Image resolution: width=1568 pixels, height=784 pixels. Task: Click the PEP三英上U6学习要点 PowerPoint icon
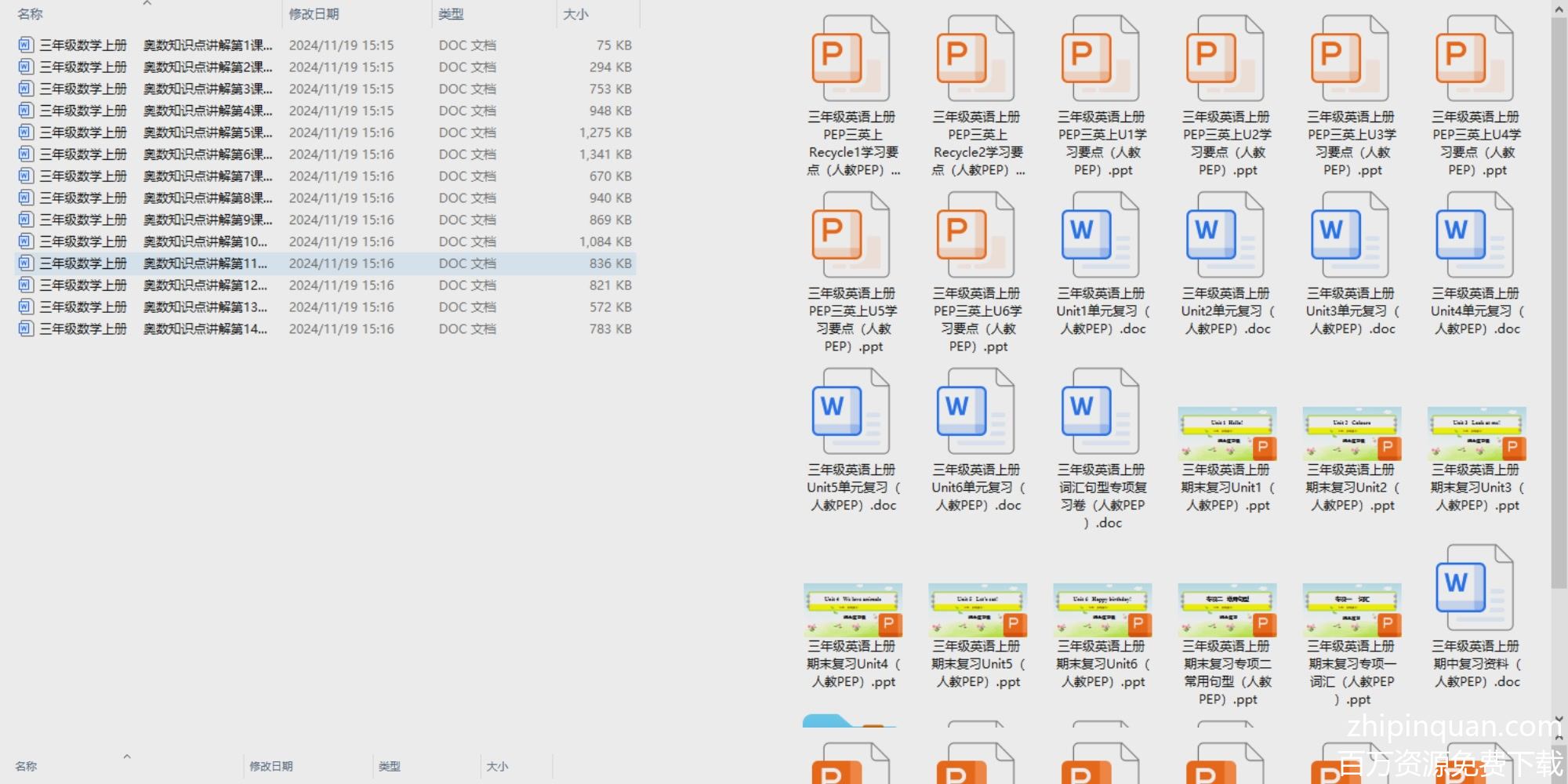(975, 235)
